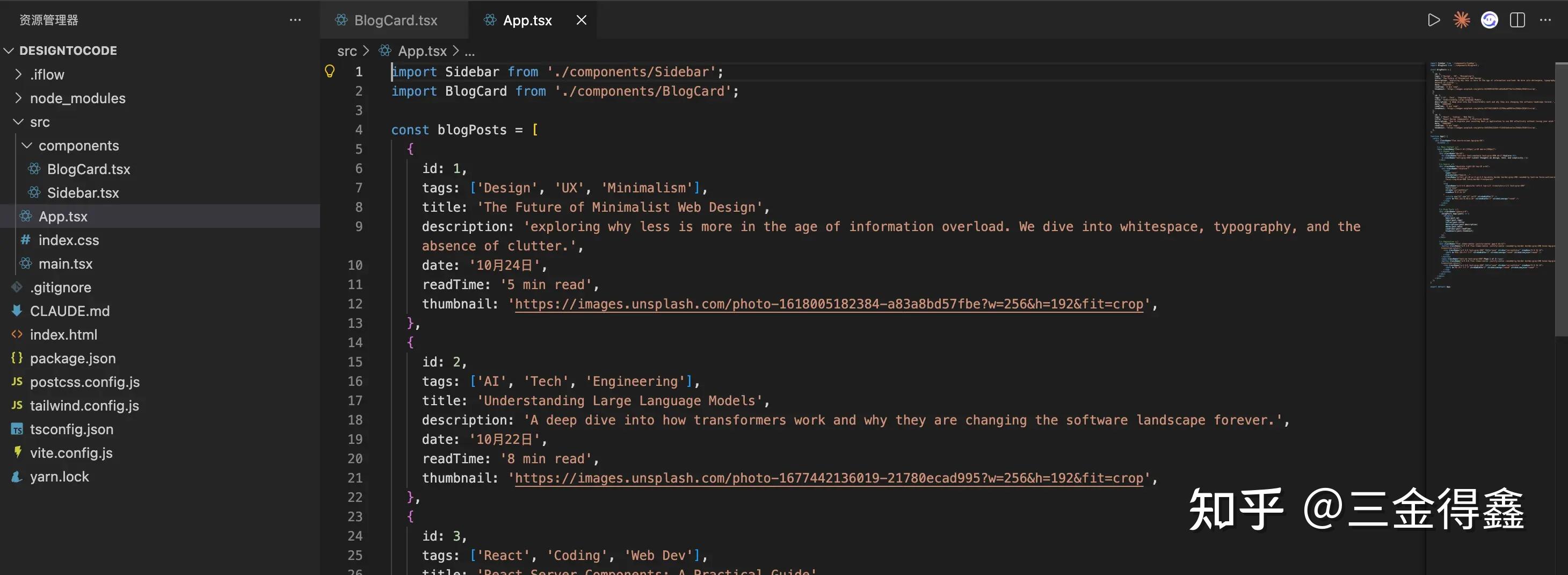The width and height of the screenshot is (1568, 575).
Task: Click the src breadcrumb segment
Action: pos(347,51)
